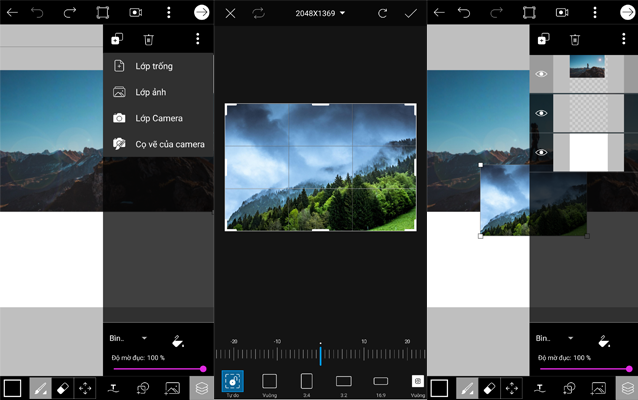This screenshot has height=400, width=638.
Task: Cancel cropping with the X icon
Action: point(231,13)
